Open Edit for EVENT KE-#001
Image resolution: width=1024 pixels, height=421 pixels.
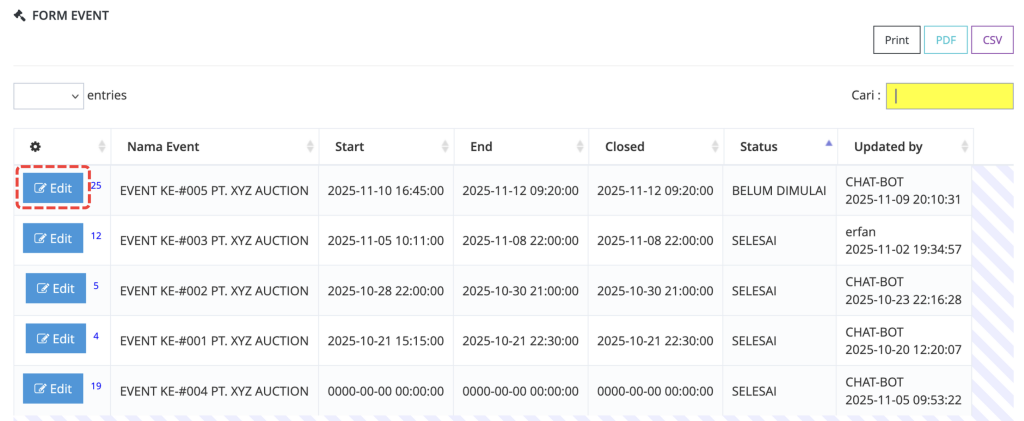[x=56, y=338]
